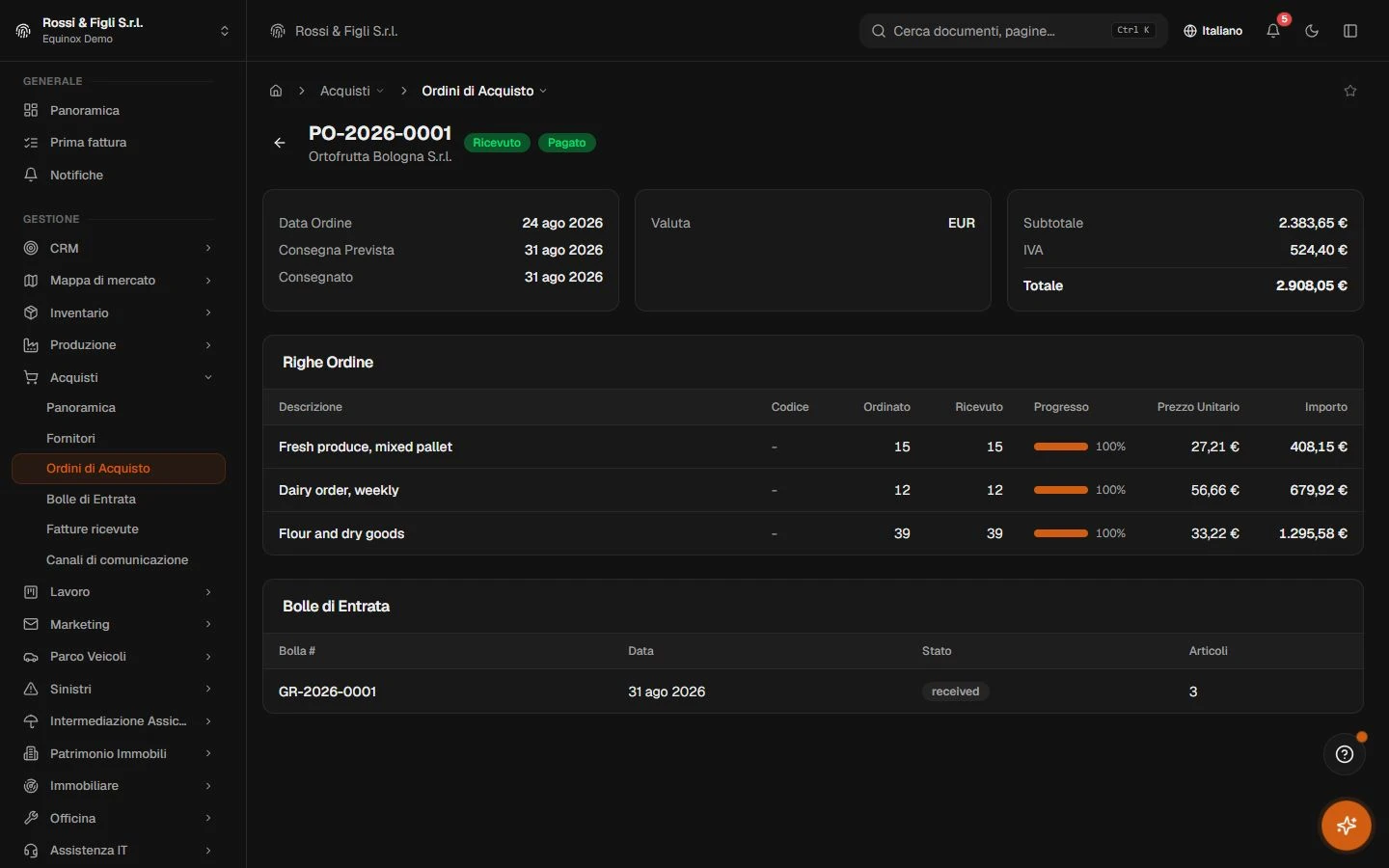The image size is (1389, 868).
Task: Click the Inventario box icon
Action: click(x=31, y=312)
